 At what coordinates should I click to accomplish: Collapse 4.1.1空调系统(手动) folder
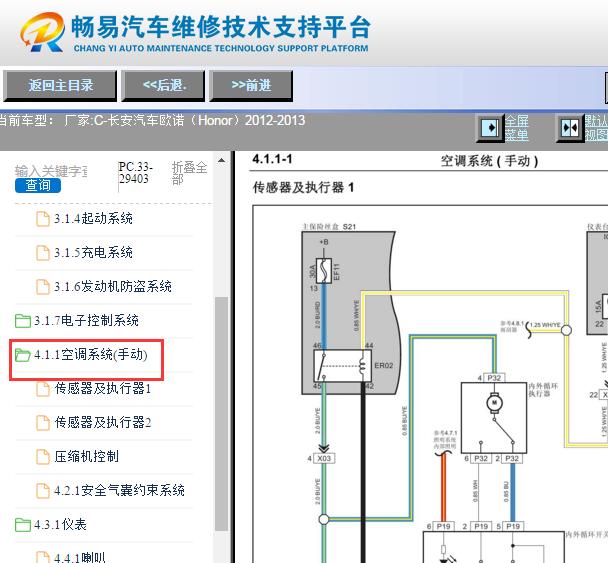pos(91,355)
